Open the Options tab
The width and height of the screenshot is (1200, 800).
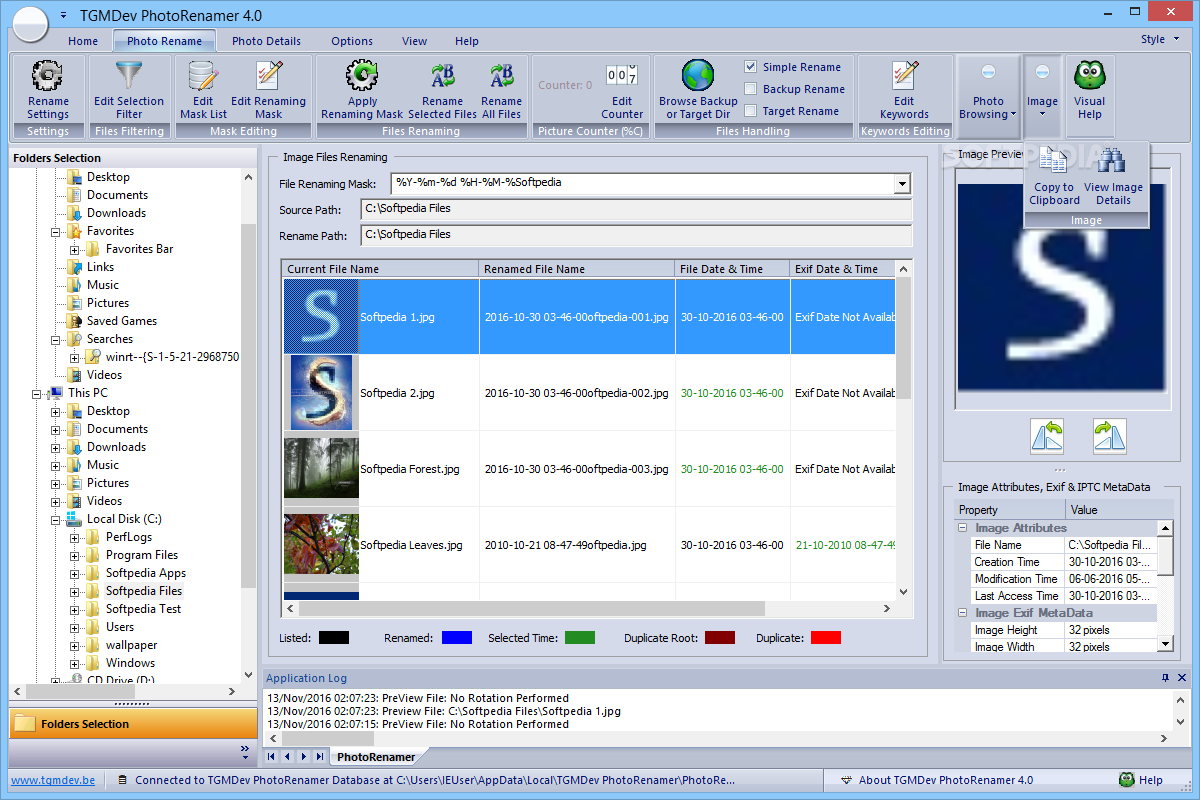pos(352,41)
